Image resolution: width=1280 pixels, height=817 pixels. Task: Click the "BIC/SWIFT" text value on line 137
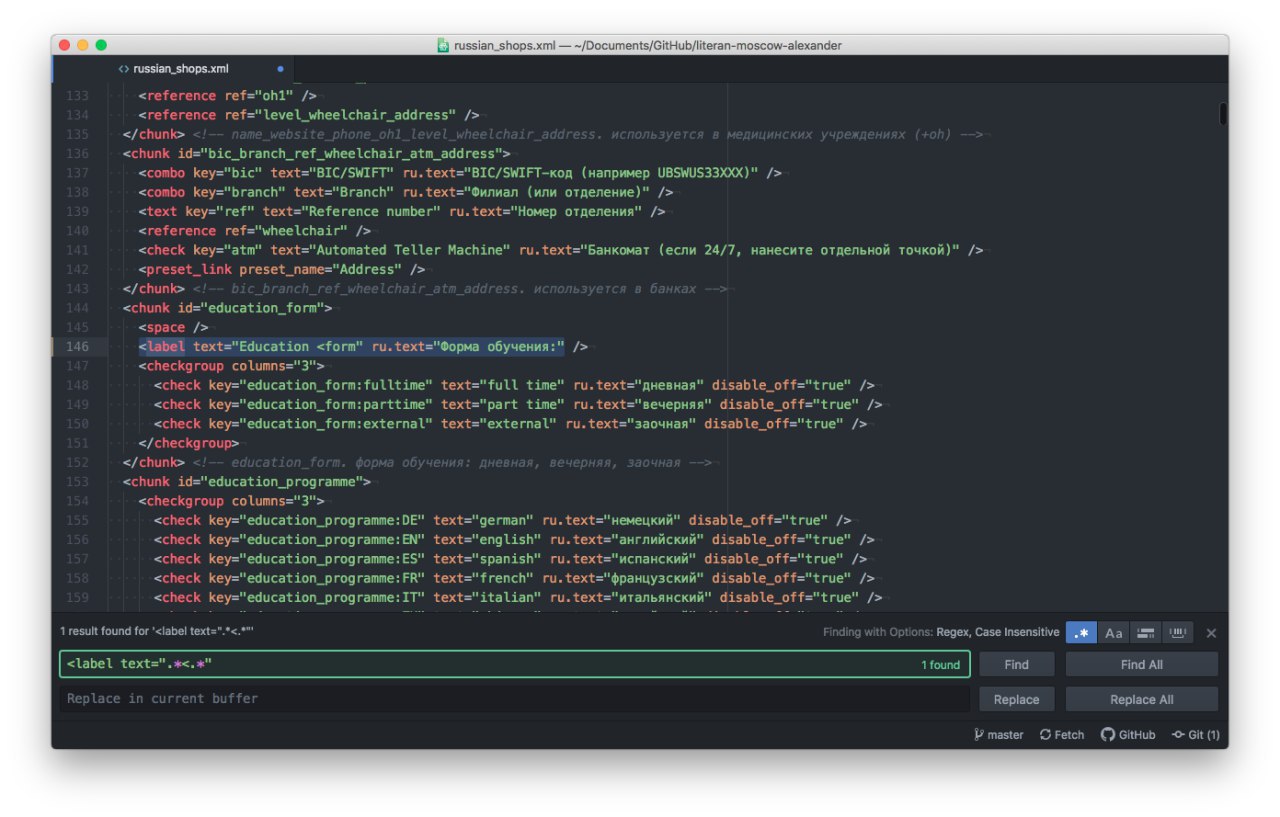pyautogui.click(x=352, y=173)
